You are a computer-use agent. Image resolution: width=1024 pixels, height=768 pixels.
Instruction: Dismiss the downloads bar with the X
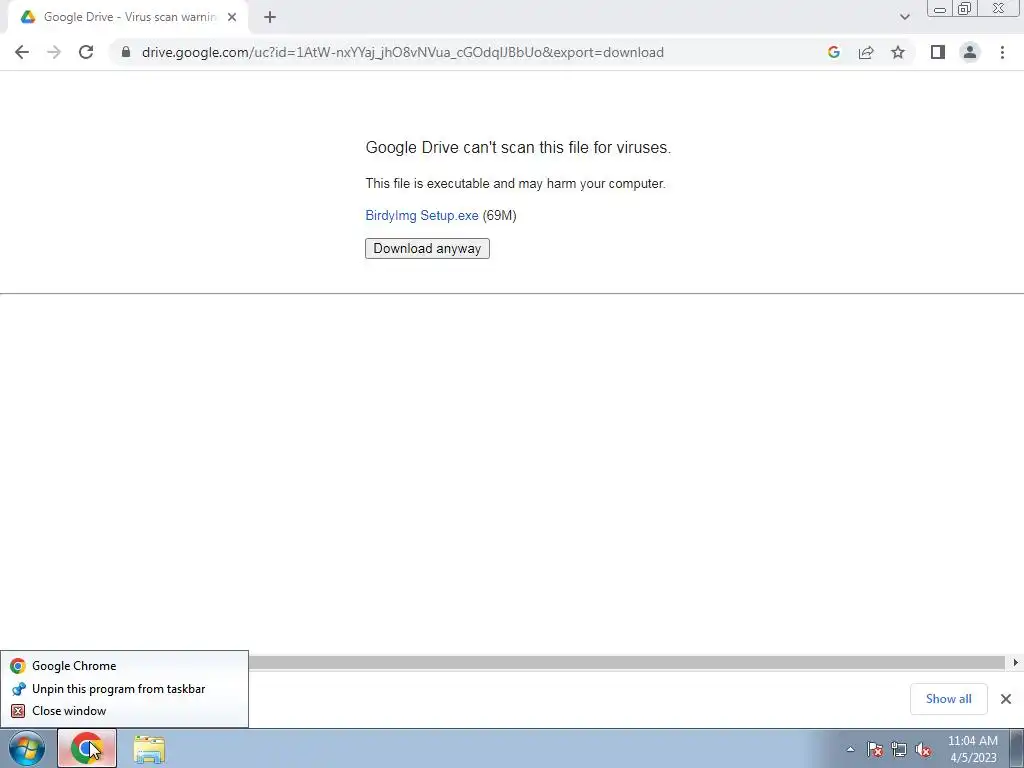1006,699
